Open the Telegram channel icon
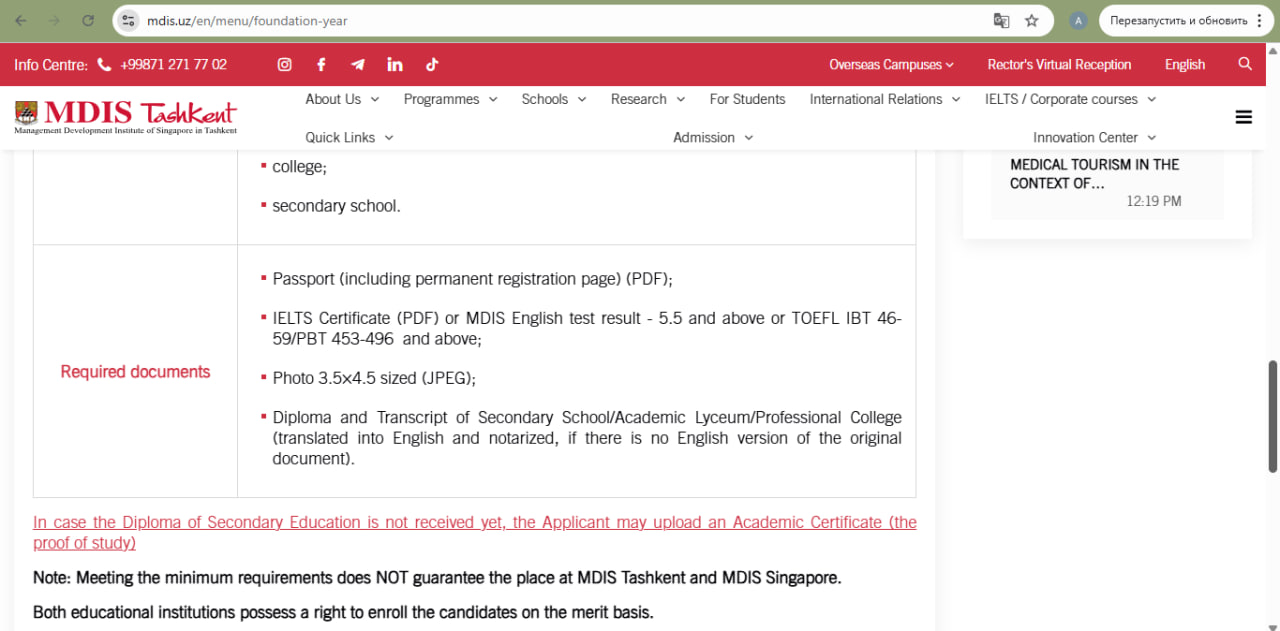Screen dimensions: 1280x631 click(x=358, y=64)
